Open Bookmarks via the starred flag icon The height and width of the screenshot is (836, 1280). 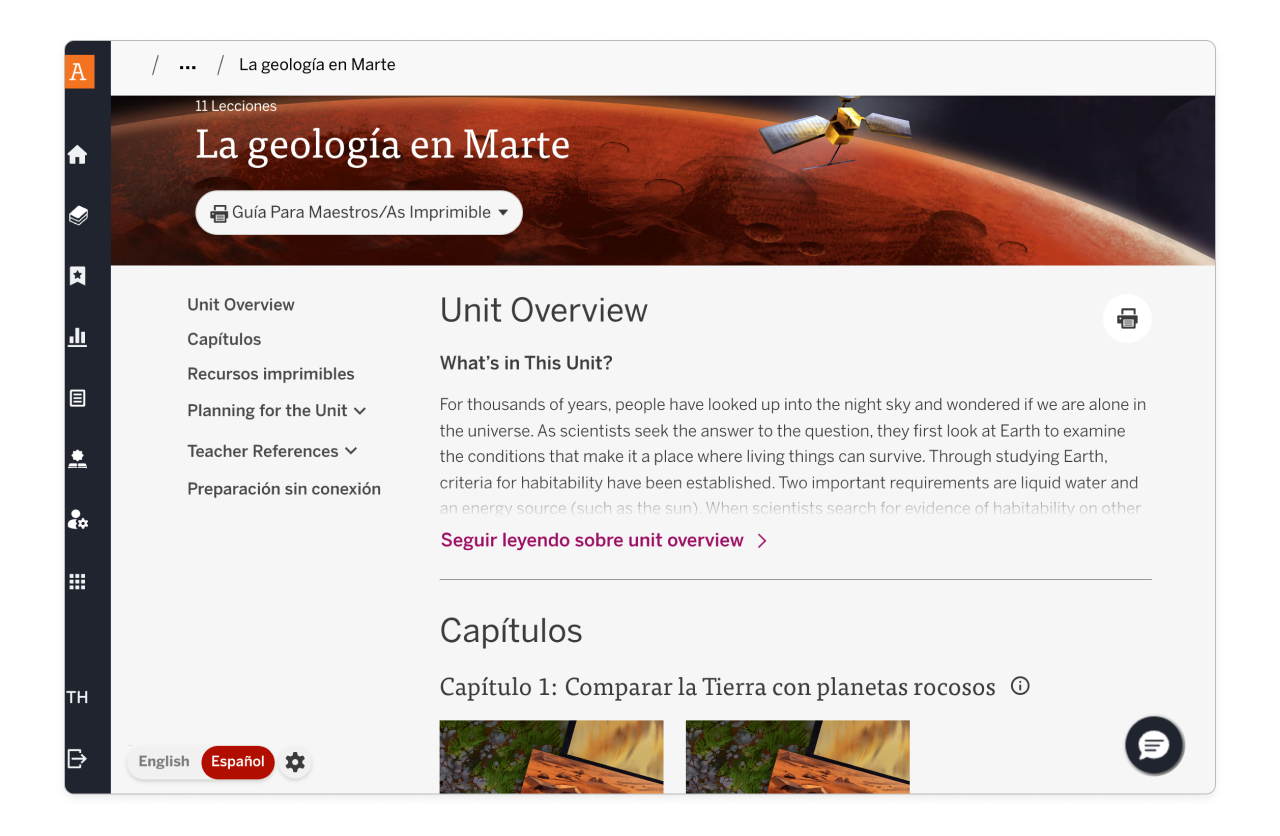coord(77,276)
